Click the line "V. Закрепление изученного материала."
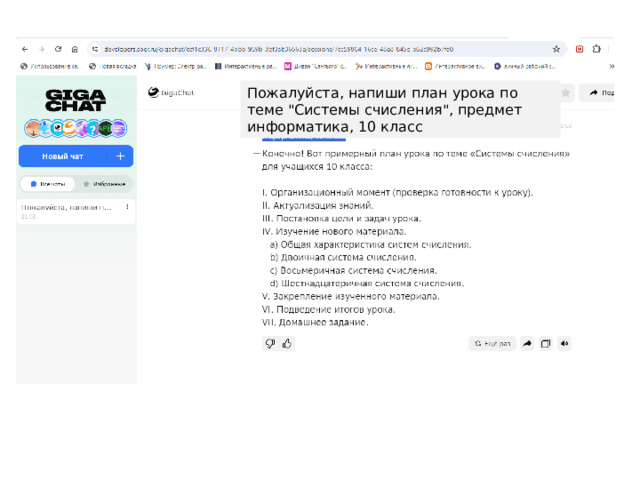640x480 pixels. (x=351, y=296)
